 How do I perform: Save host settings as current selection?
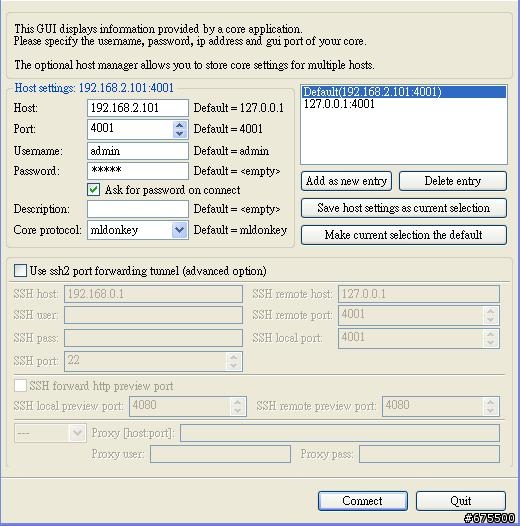[x=404, y=208]
